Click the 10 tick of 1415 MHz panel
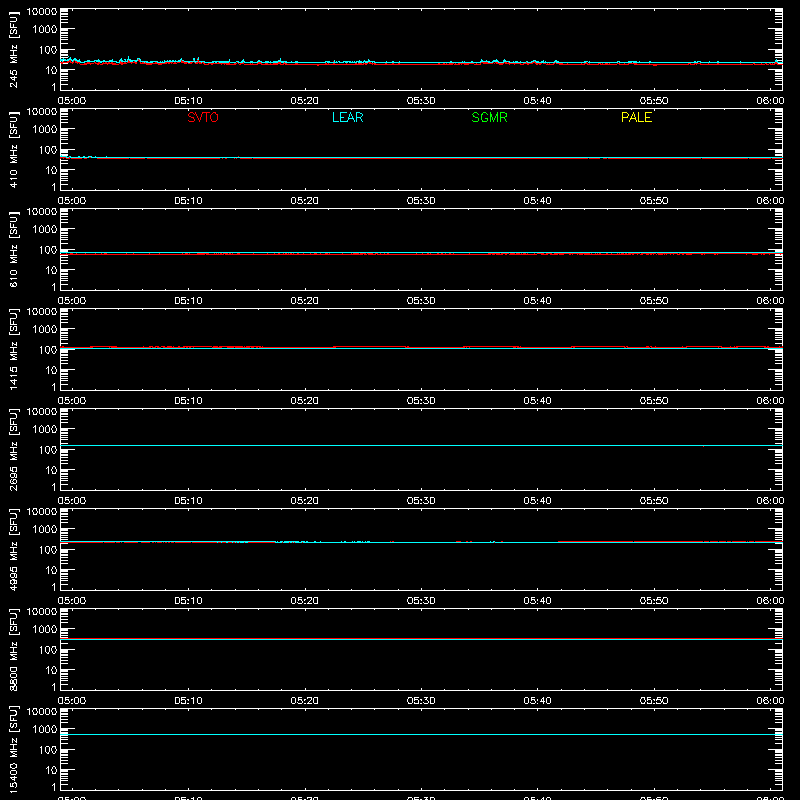Screen dimensions: 800x800 [51, 370]
